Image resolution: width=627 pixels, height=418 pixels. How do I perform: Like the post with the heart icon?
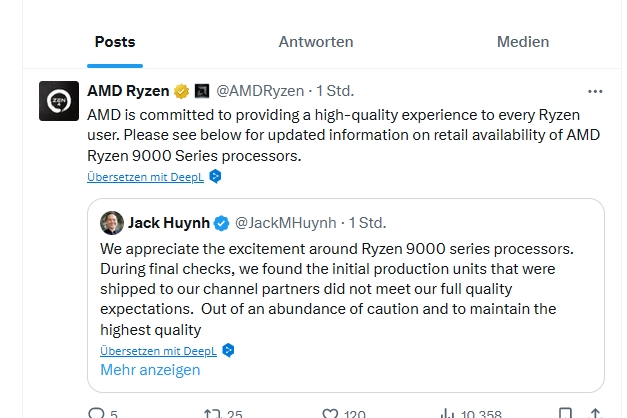coord(330,413)
